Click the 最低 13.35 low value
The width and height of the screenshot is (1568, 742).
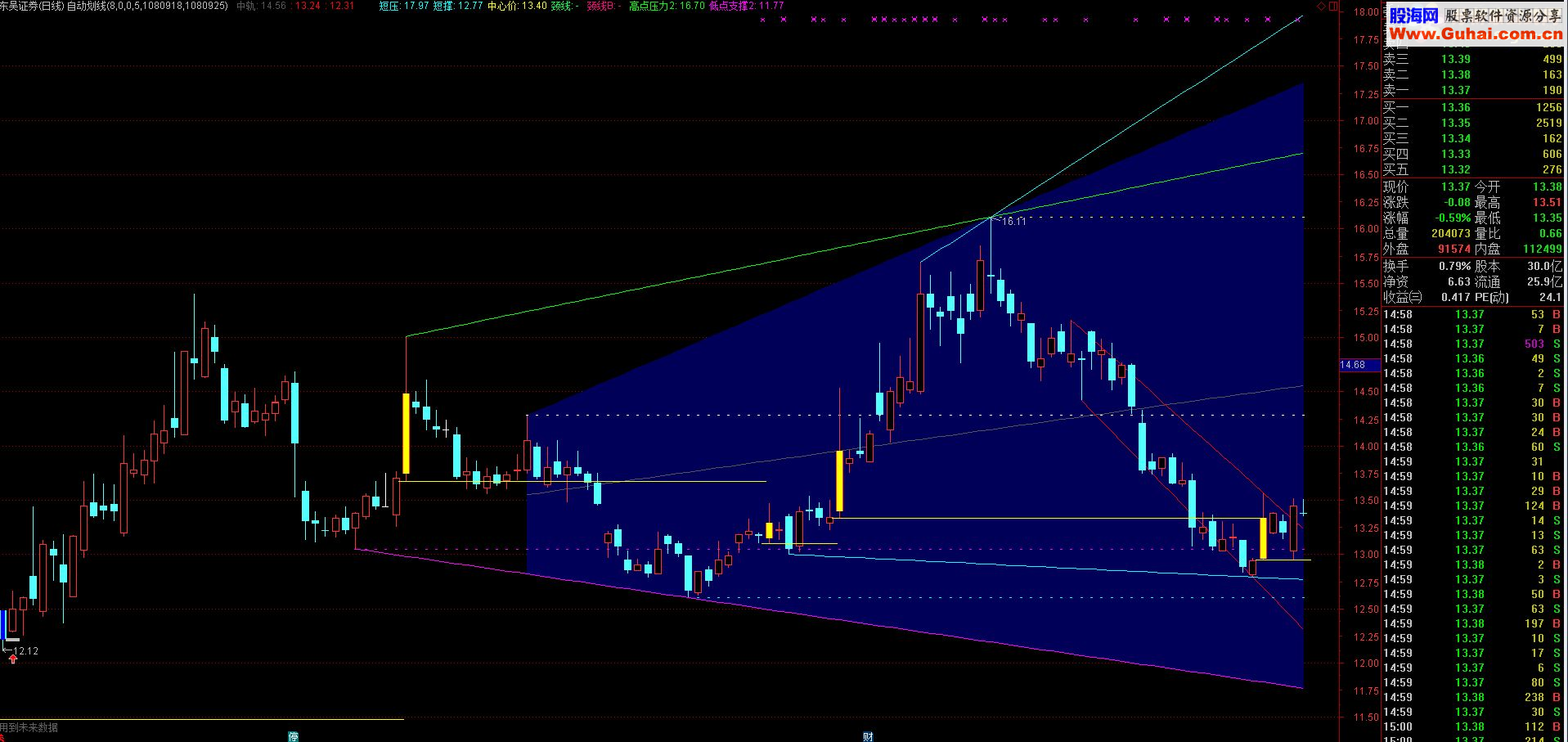tap(1547, 218)
